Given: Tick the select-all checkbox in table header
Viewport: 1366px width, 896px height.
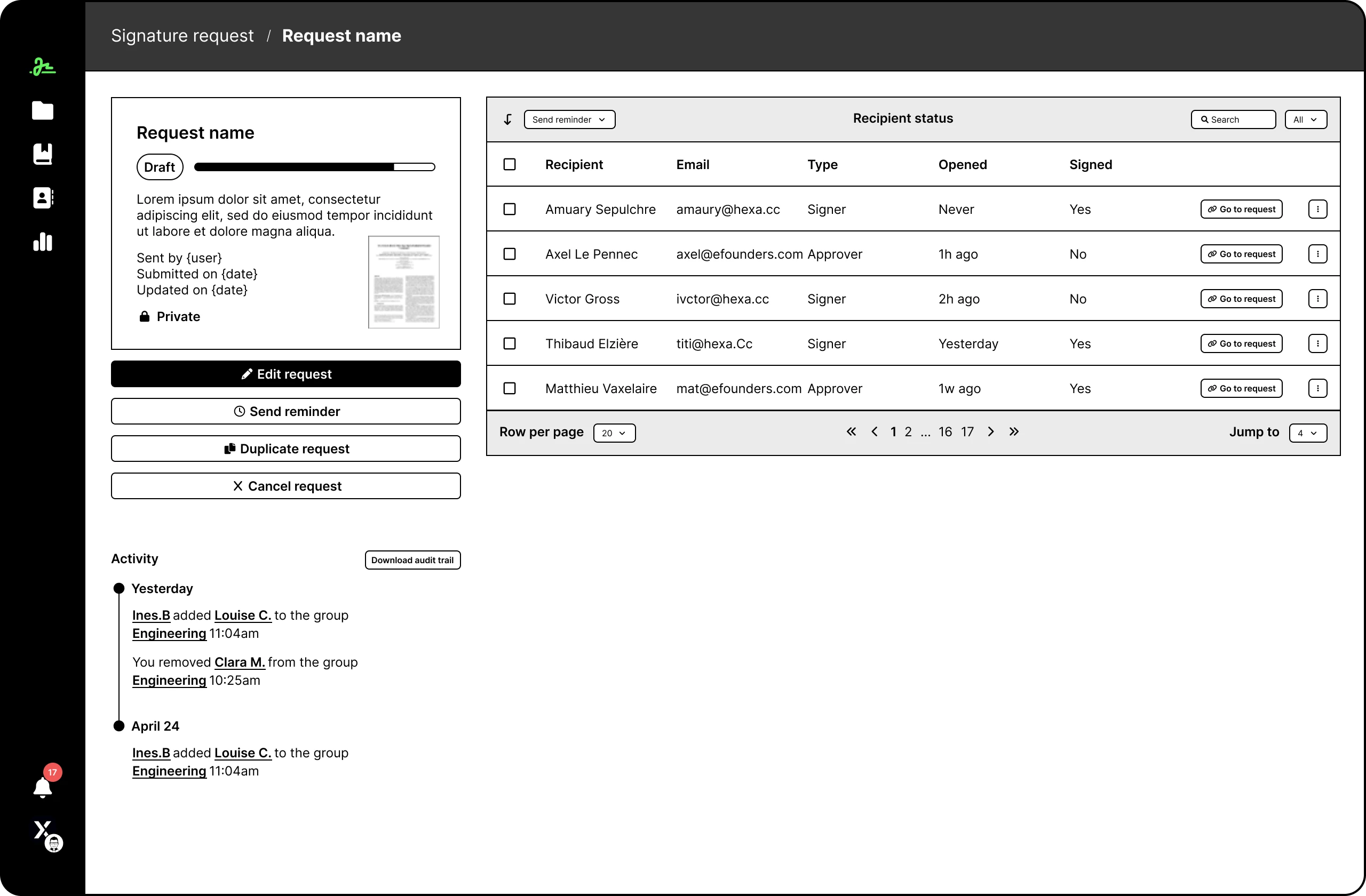Looking at the screenshot, I should [x=510, y=164].
